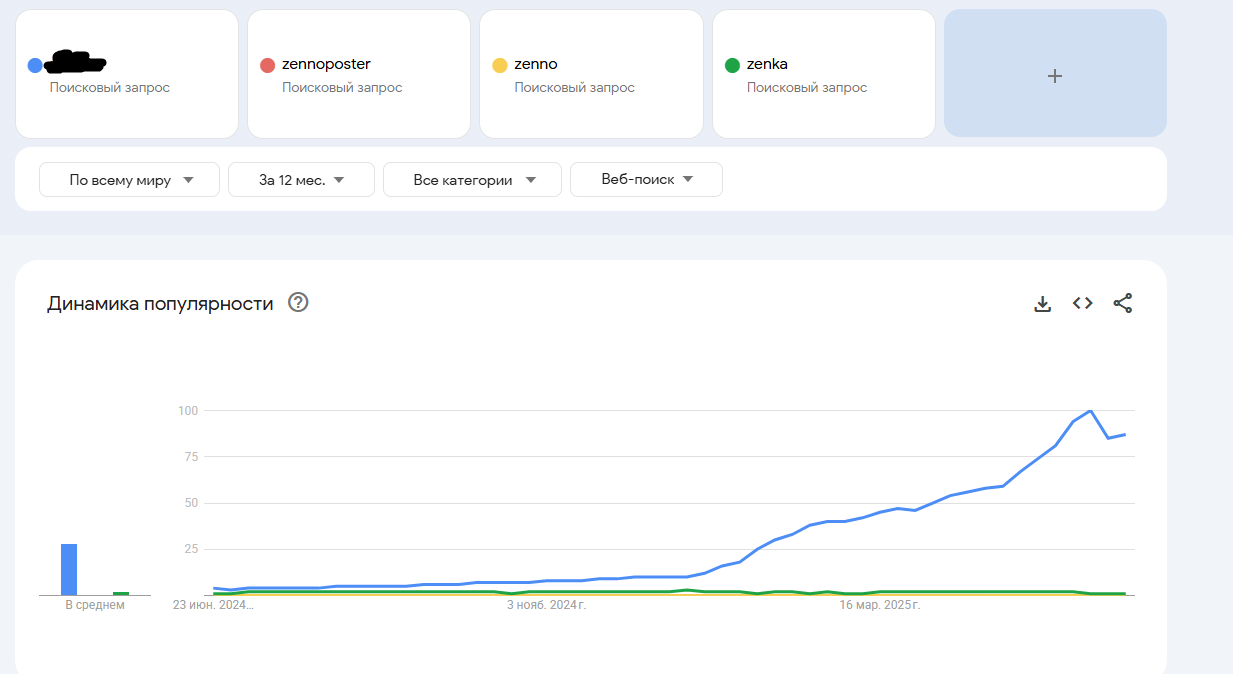Select the zenno search term card

pyautogui.click(x=590, y=74)
